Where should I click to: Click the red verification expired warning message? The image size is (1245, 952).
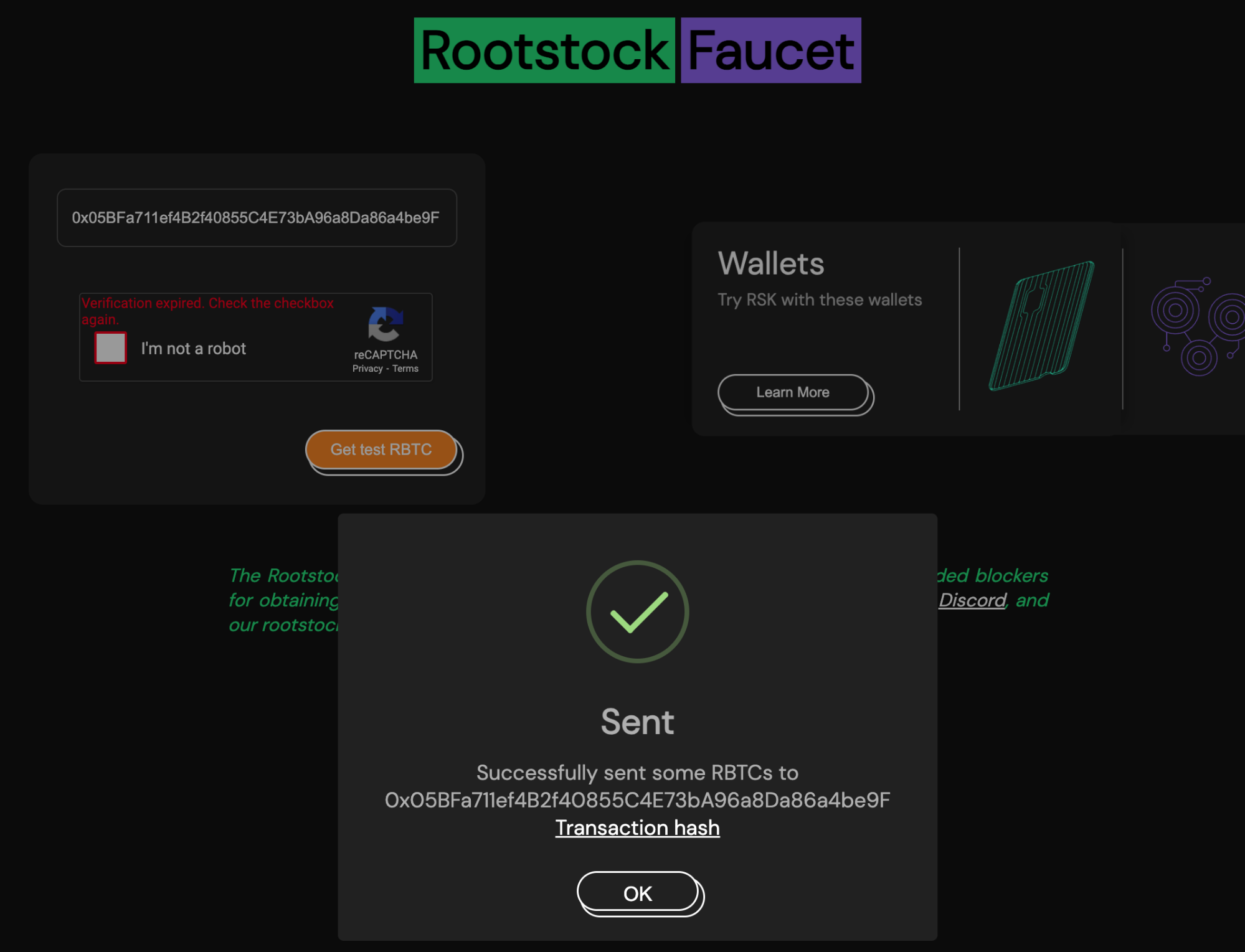(x=208, y=311)
